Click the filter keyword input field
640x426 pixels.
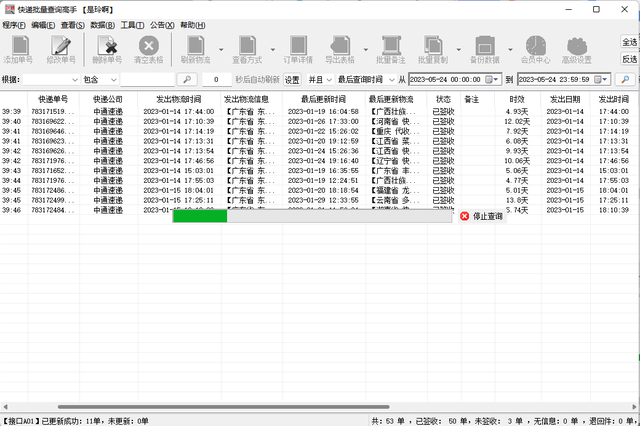(x=147, y=80)
